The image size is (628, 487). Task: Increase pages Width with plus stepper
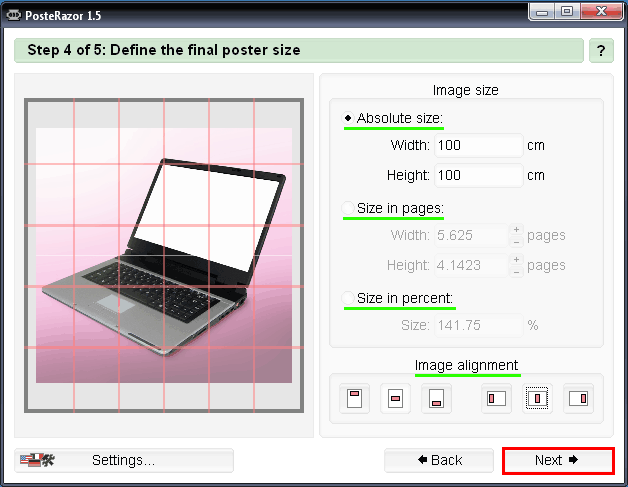516,229
